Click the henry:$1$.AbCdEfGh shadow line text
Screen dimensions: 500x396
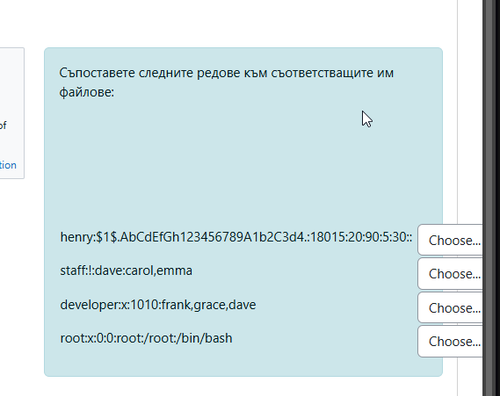pyautogui.click(x=236, y=237)
